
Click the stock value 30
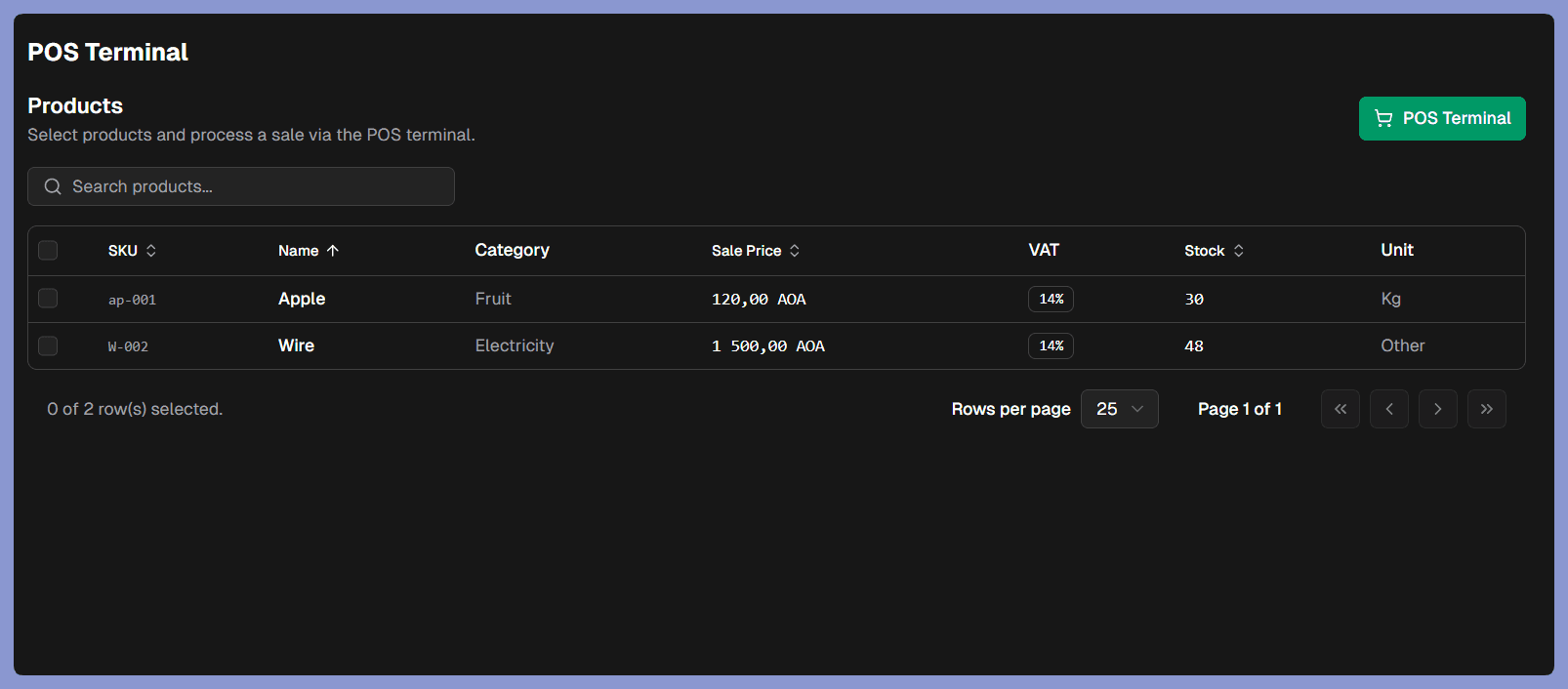click(x=1194, y=300)
